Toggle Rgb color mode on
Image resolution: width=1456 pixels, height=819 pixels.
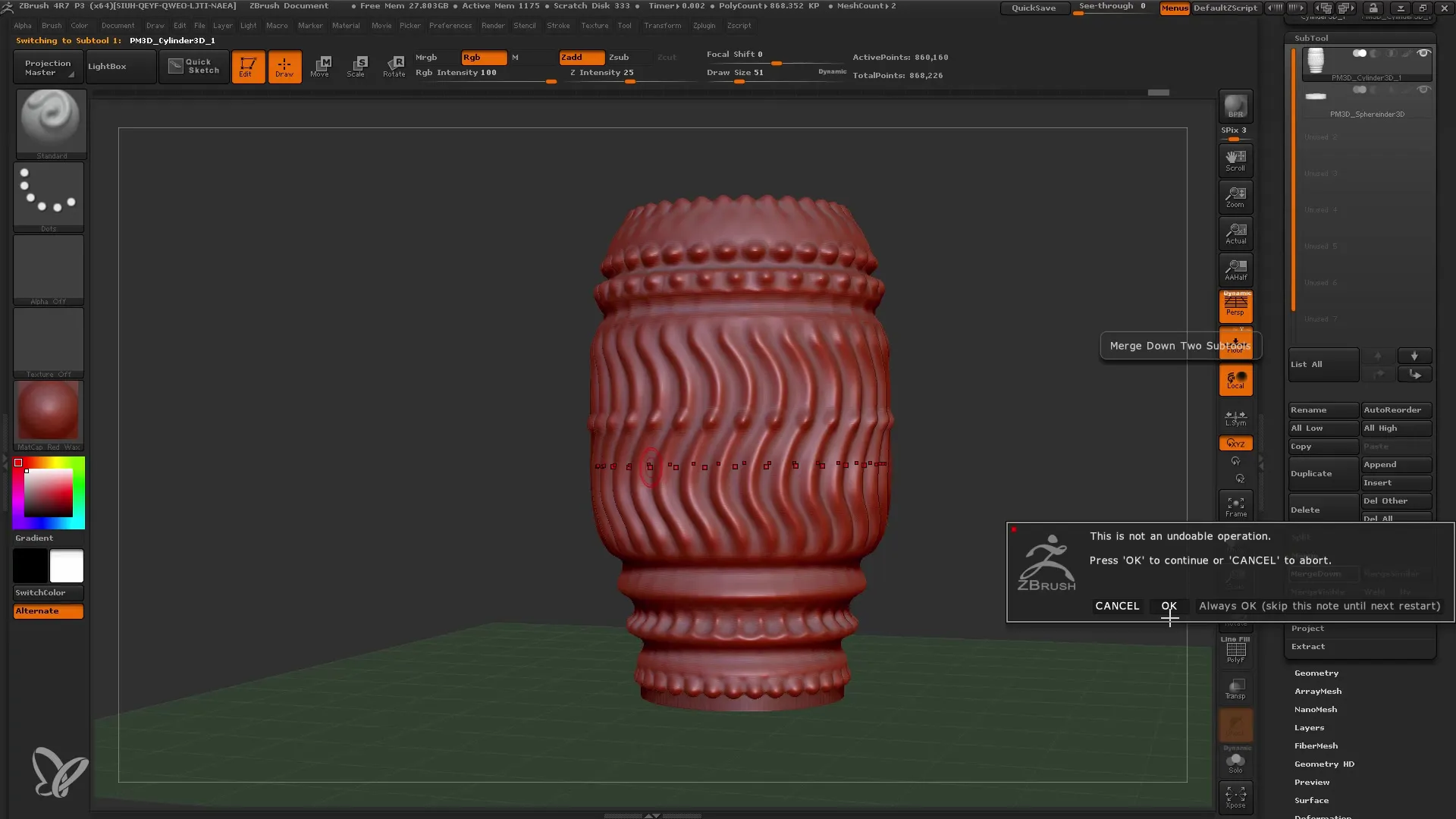[480, 56]
